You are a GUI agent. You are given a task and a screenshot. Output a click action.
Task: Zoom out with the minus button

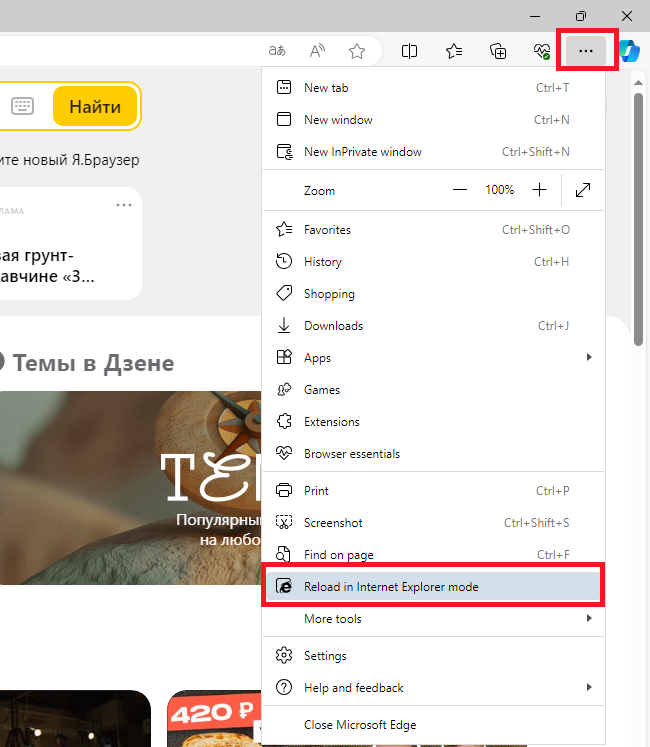click(x=460, y=190)
